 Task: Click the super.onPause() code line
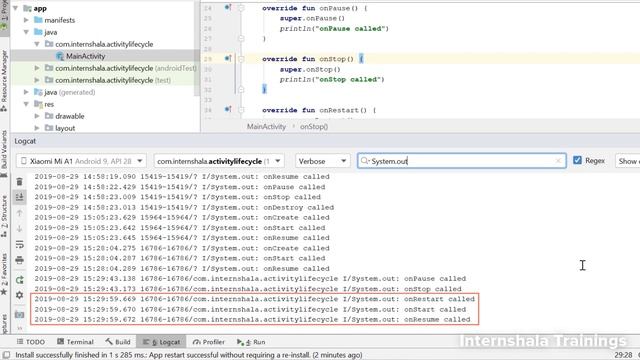[x=312, y=18]
